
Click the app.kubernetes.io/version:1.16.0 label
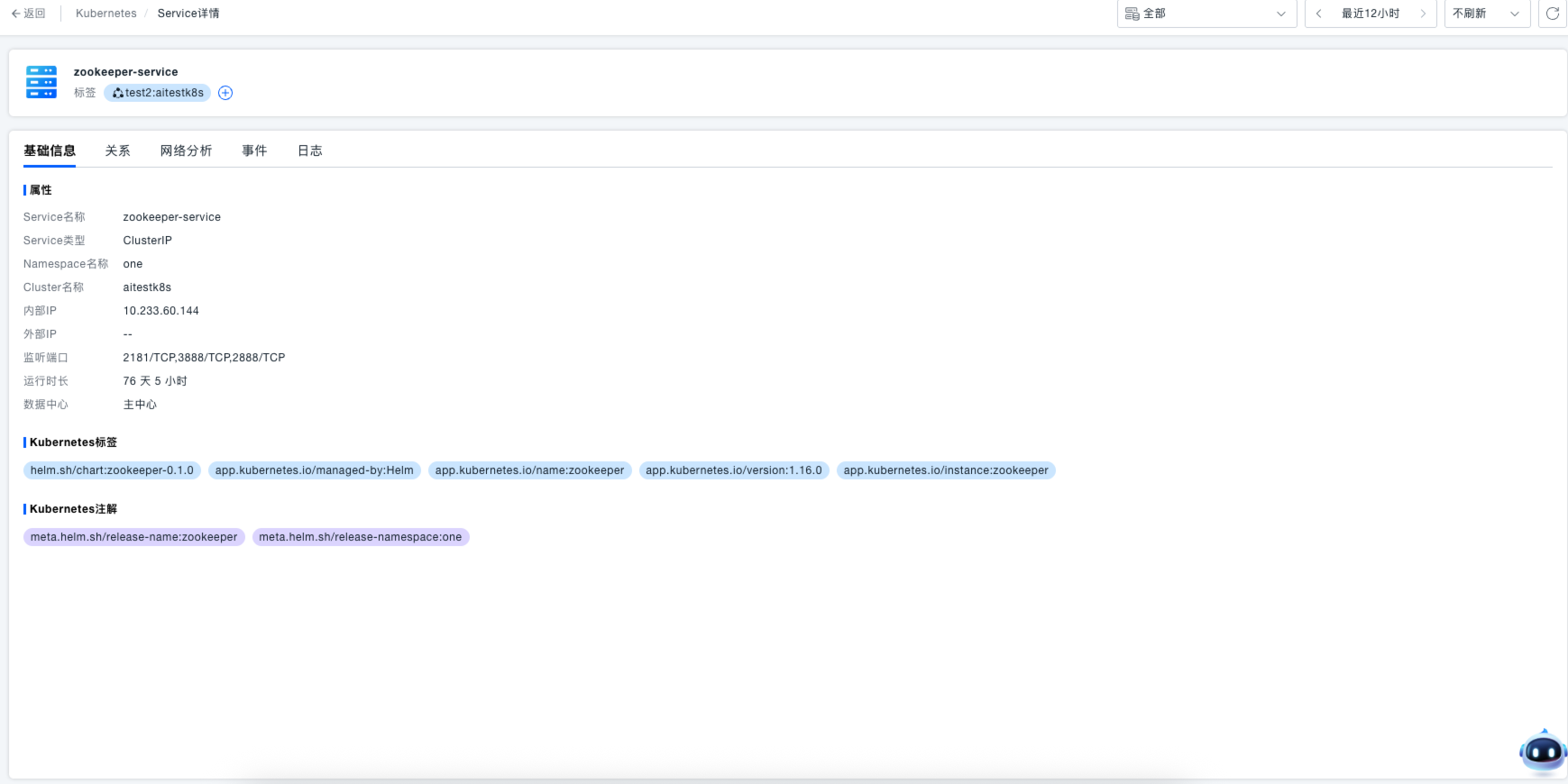pos(733,470)
